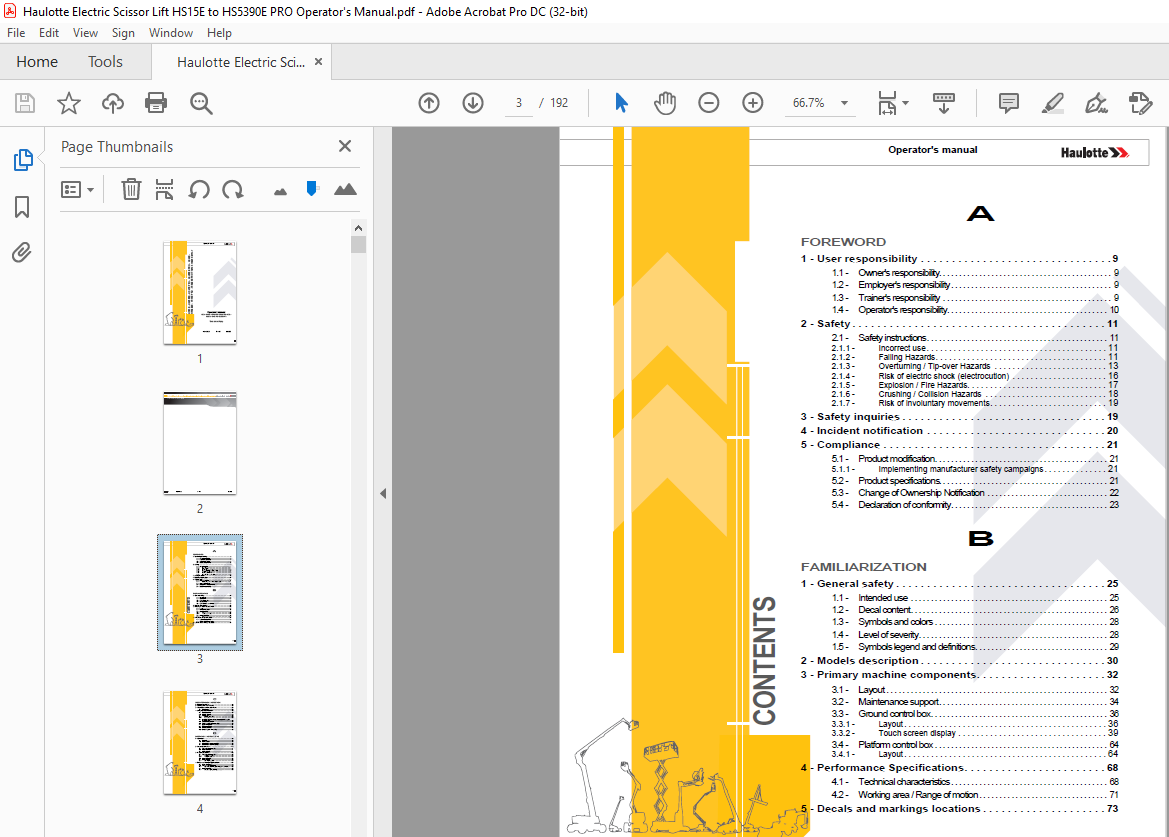Click the thumbnail panel scroll up arrow
Screen dimensions: 1169x837
tap(359, 228)
